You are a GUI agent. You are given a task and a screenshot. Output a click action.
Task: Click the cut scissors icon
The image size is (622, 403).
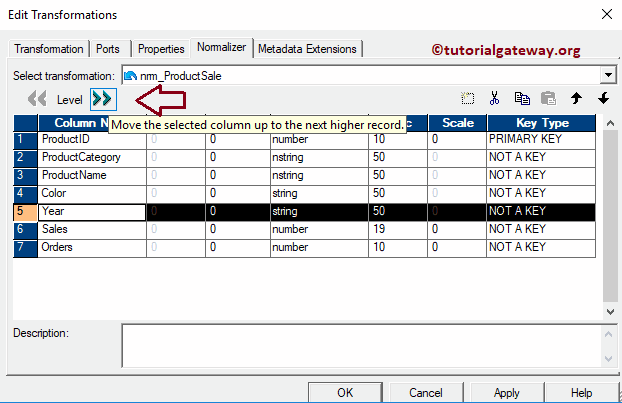(x=494, y=98)
